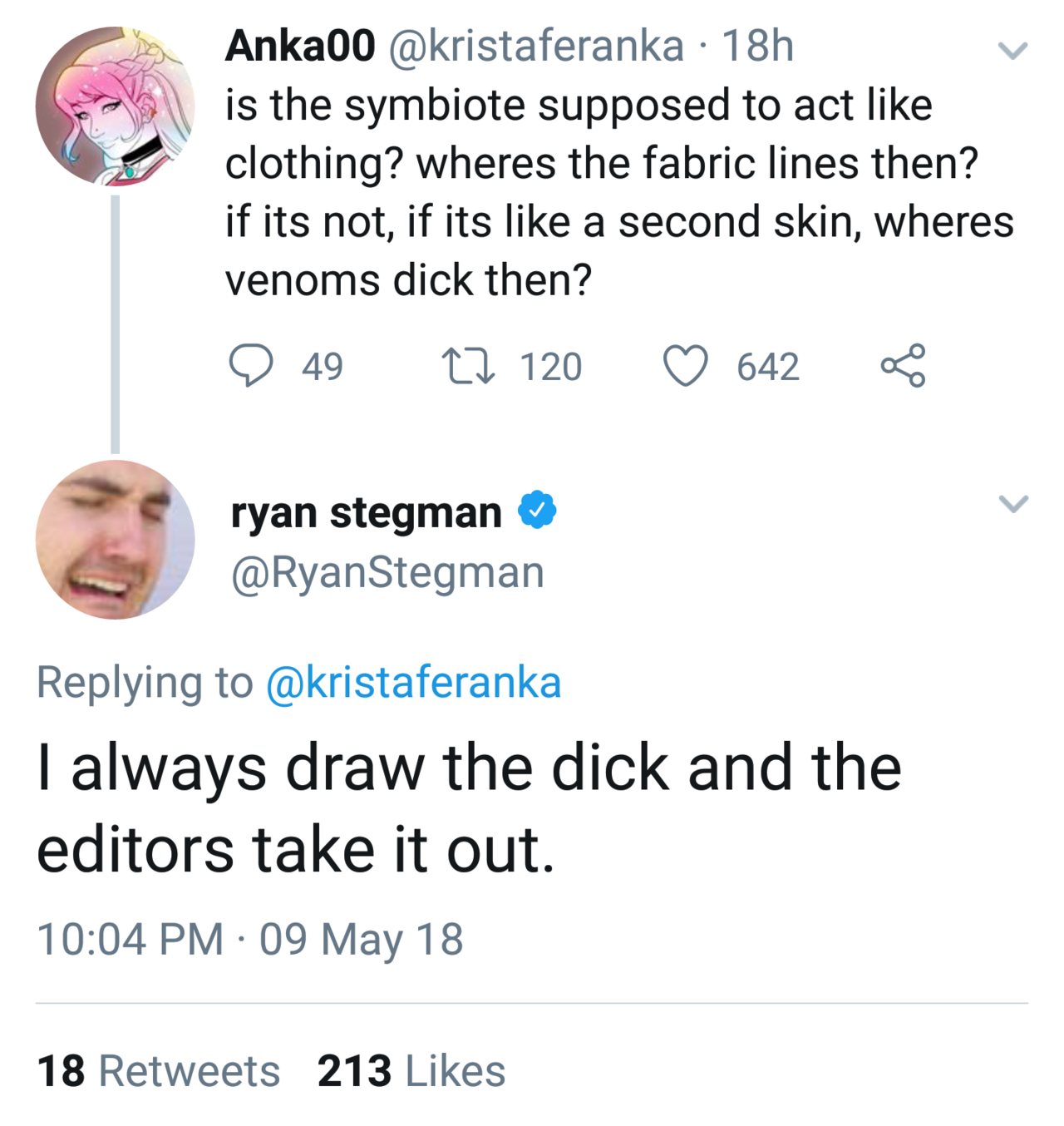The width and height of the screenshot is (1064, 1126).
Task: Expand the dropdown chevron on ryan stegman's tweet
Action: 1012,504
